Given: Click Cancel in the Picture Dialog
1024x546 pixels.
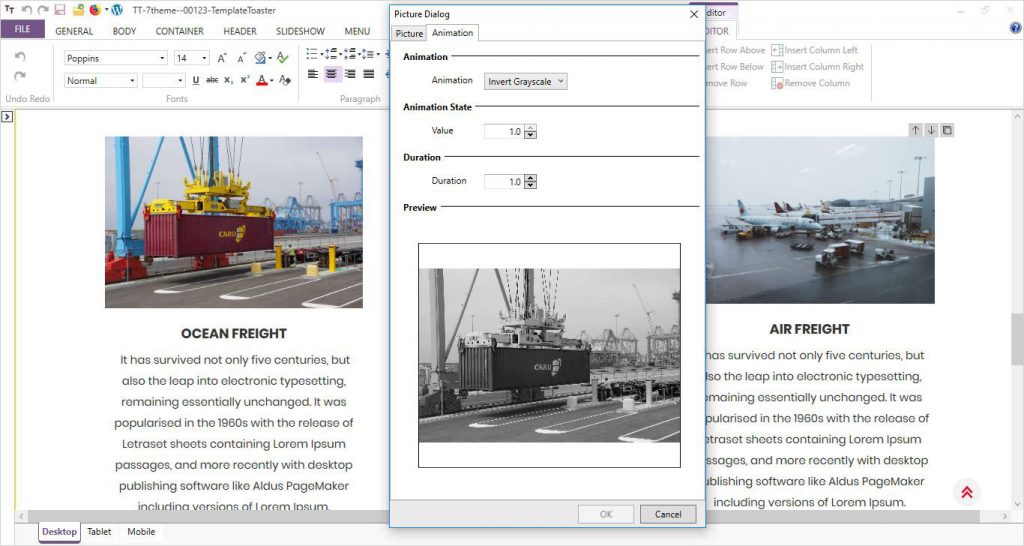Looking at the screenshot, I should click(667, 514).
